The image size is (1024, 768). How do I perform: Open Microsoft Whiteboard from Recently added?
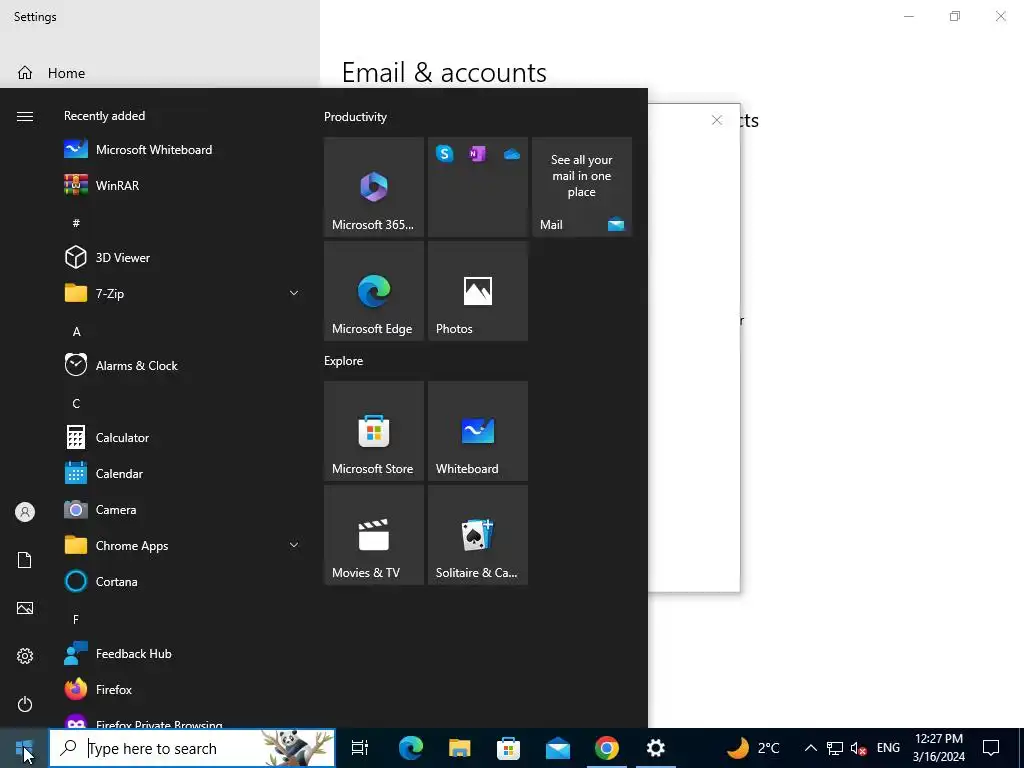click(x=181, y=150)
